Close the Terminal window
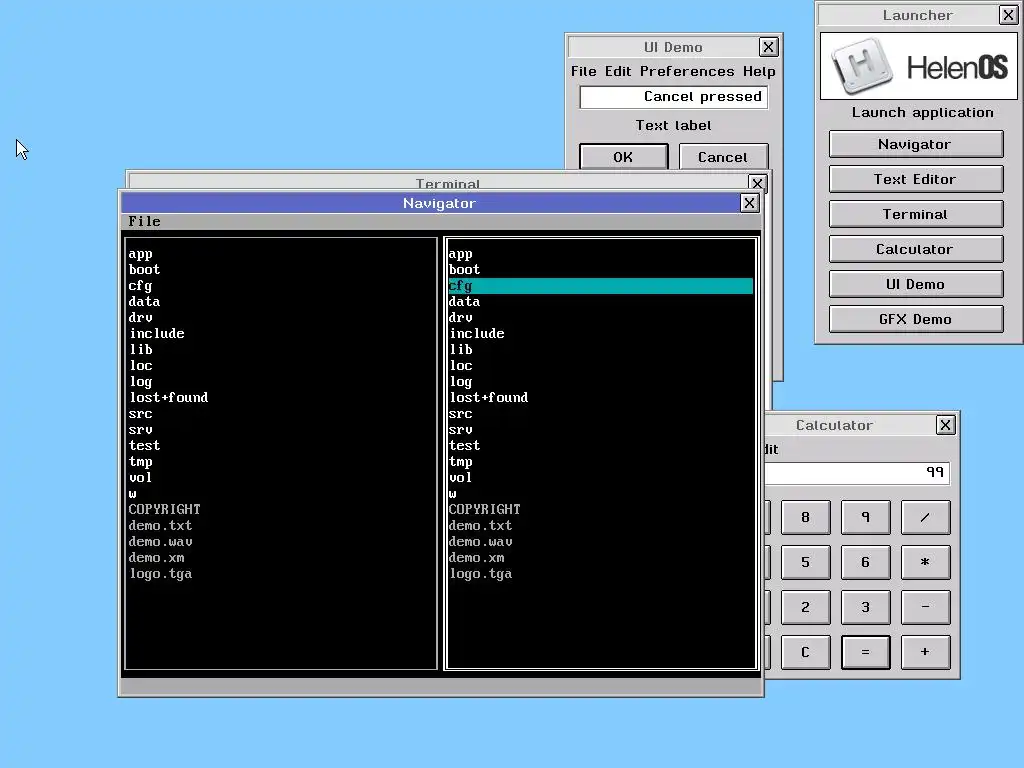The height and width of the screenshot is (768, 1024). click(757, 183)
